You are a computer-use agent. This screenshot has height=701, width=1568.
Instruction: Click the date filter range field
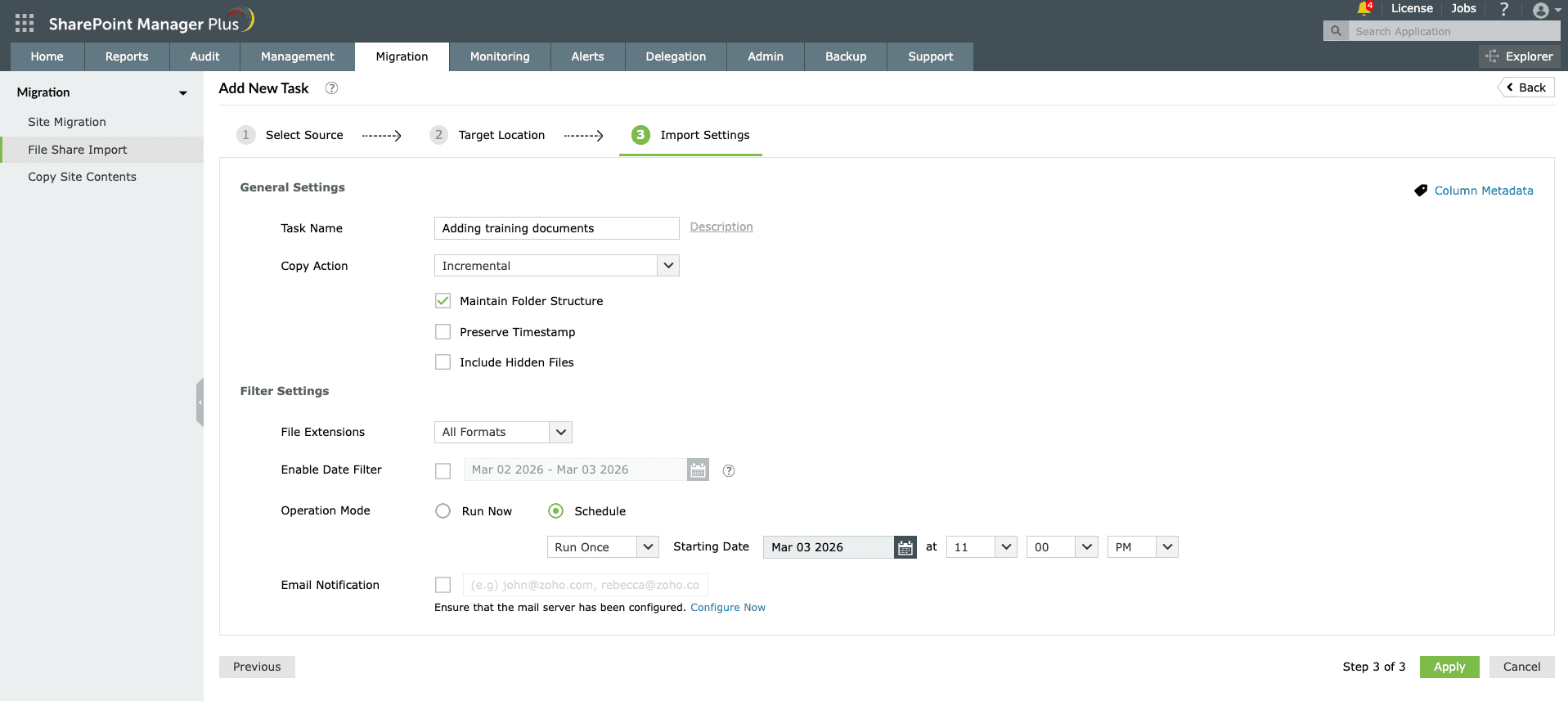[x=576, y=470]
